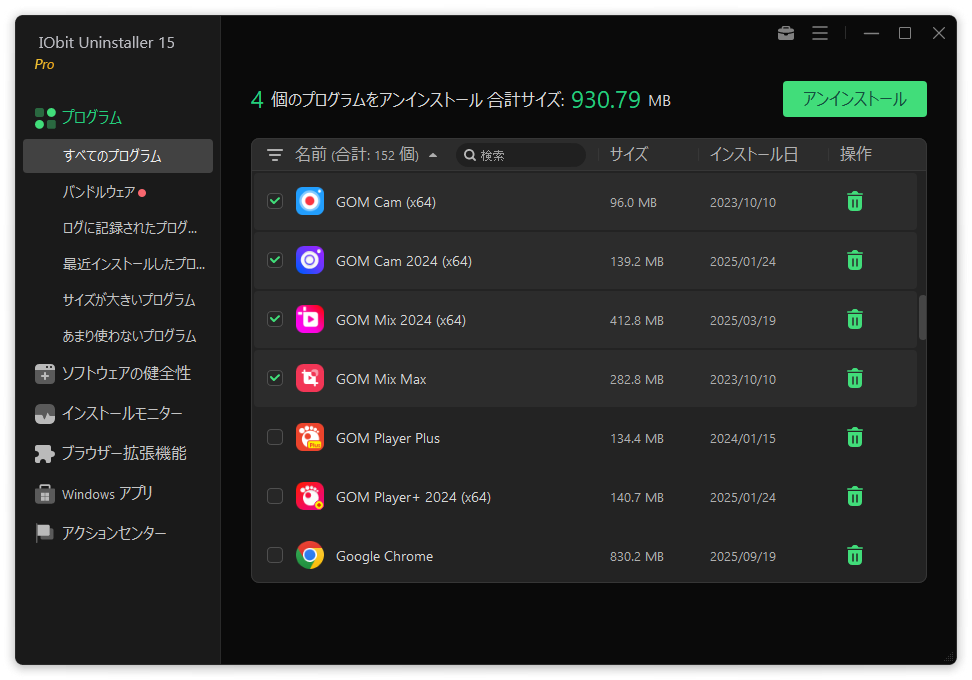
Task: Select サイズが大きいプログラム in sidebar
Action: point(129,300)
